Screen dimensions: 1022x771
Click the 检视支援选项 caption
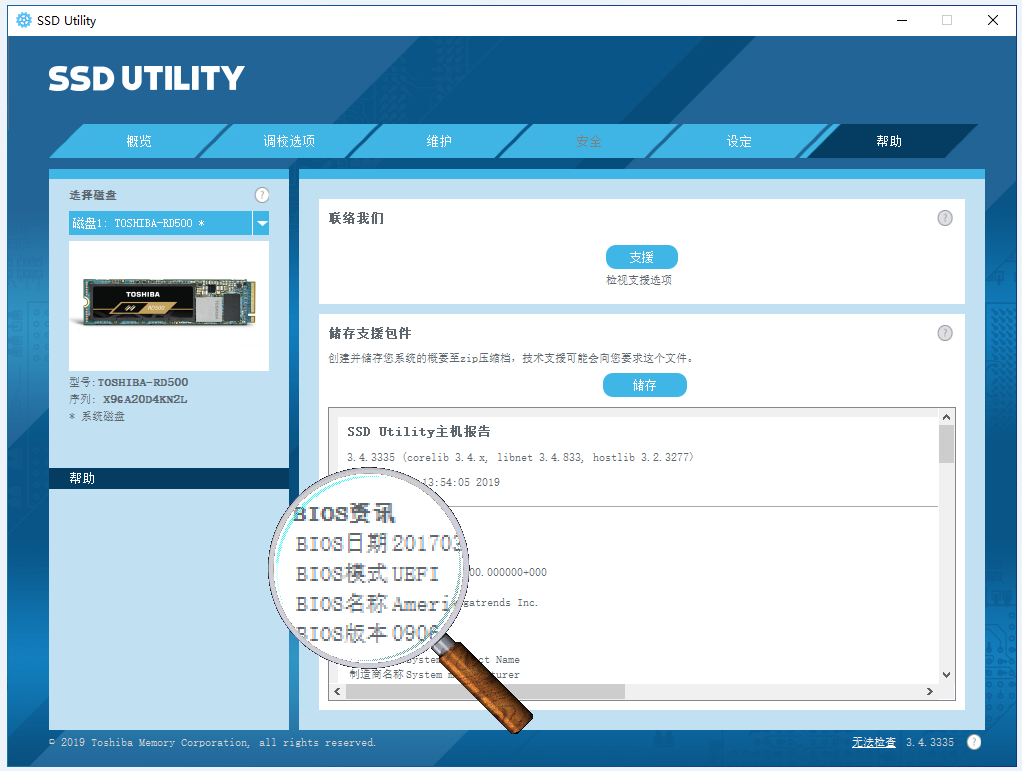(x=639, y=280)
